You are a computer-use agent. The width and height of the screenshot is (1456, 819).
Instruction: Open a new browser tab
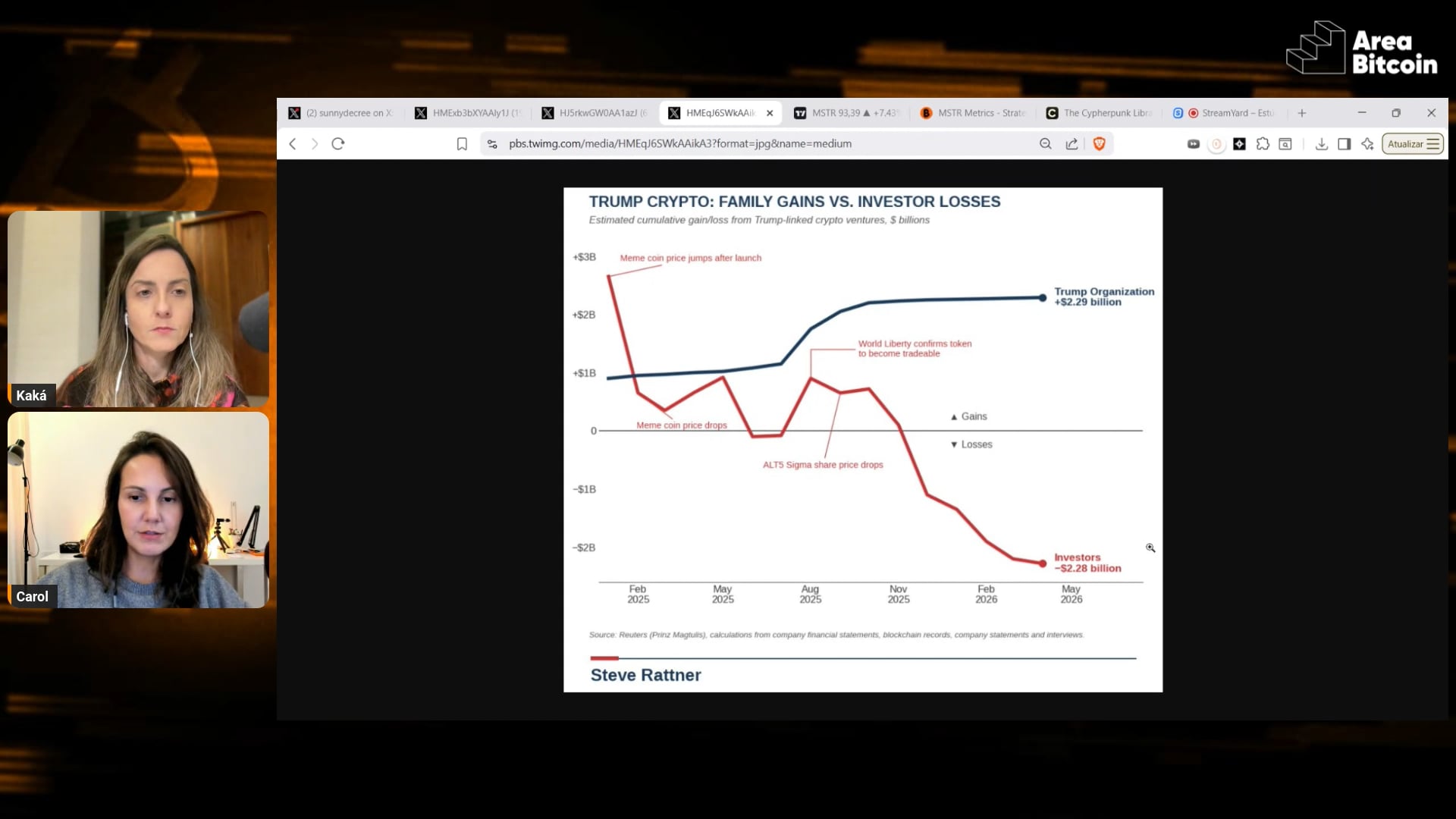pos(1302,113)
